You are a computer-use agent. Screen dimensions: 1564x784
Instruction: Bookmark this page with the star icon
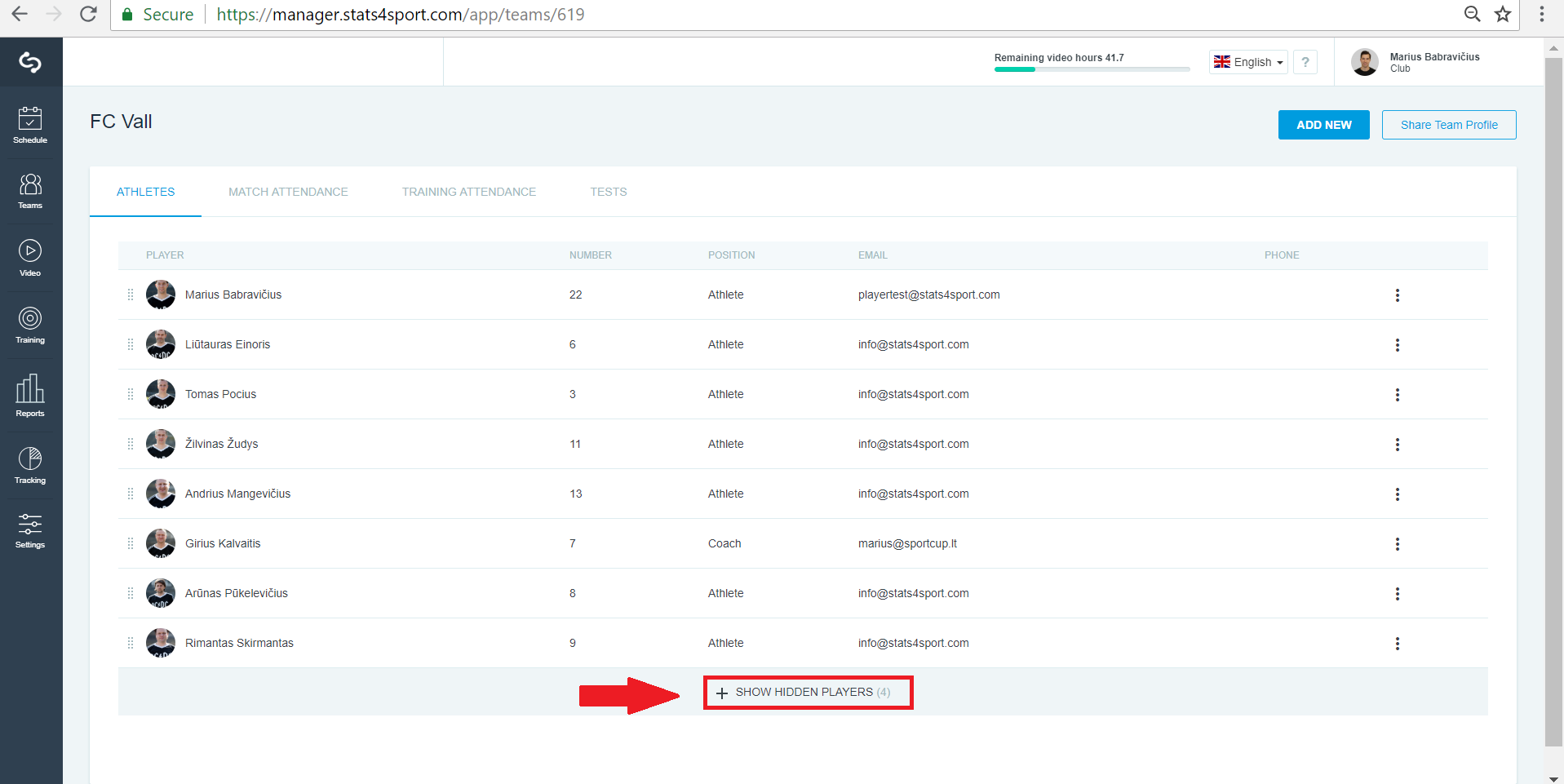pyautogui.click(x=1503, y=14)
